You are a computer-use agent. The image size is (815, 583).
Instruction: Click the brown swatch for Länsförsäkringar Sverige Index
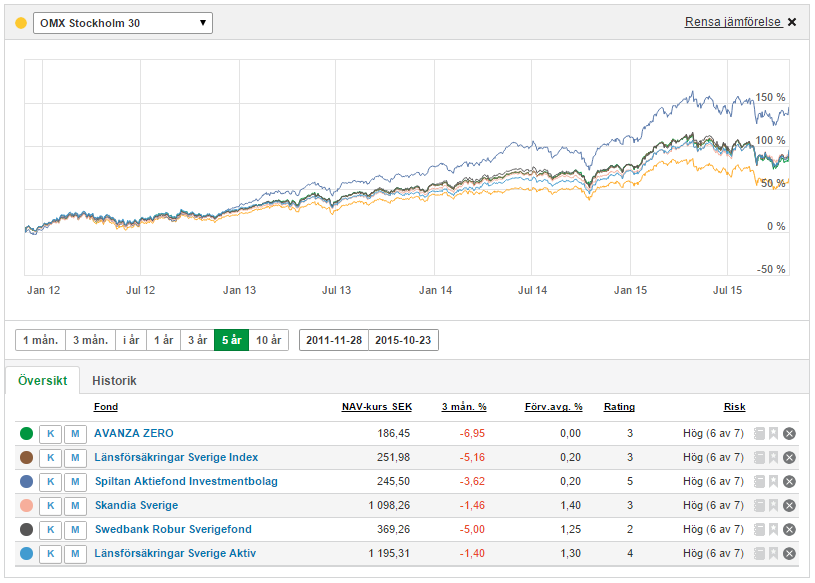pos(26,458)
